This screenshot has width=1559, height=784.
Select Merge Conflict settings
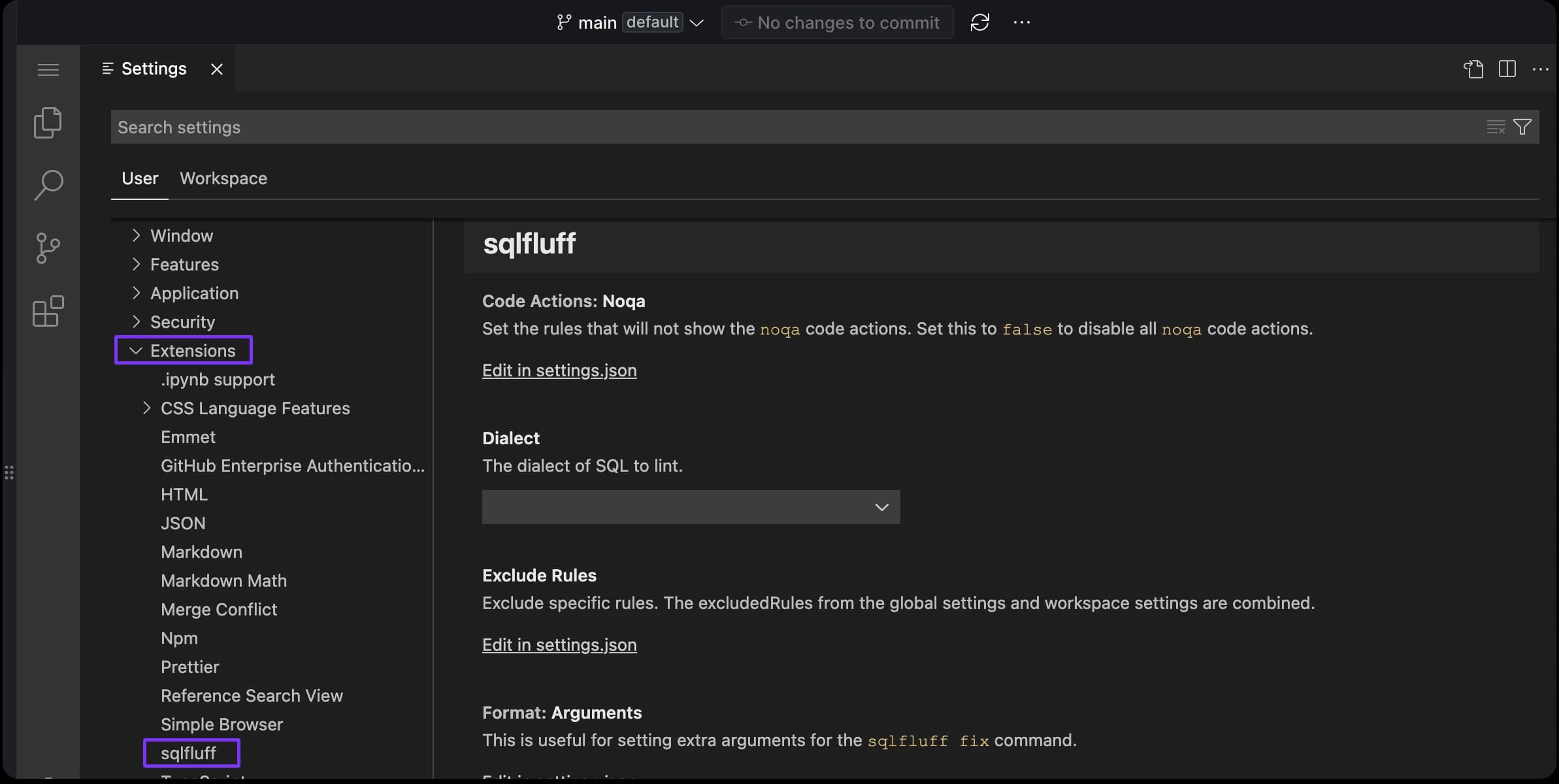[x=219, y=609]
